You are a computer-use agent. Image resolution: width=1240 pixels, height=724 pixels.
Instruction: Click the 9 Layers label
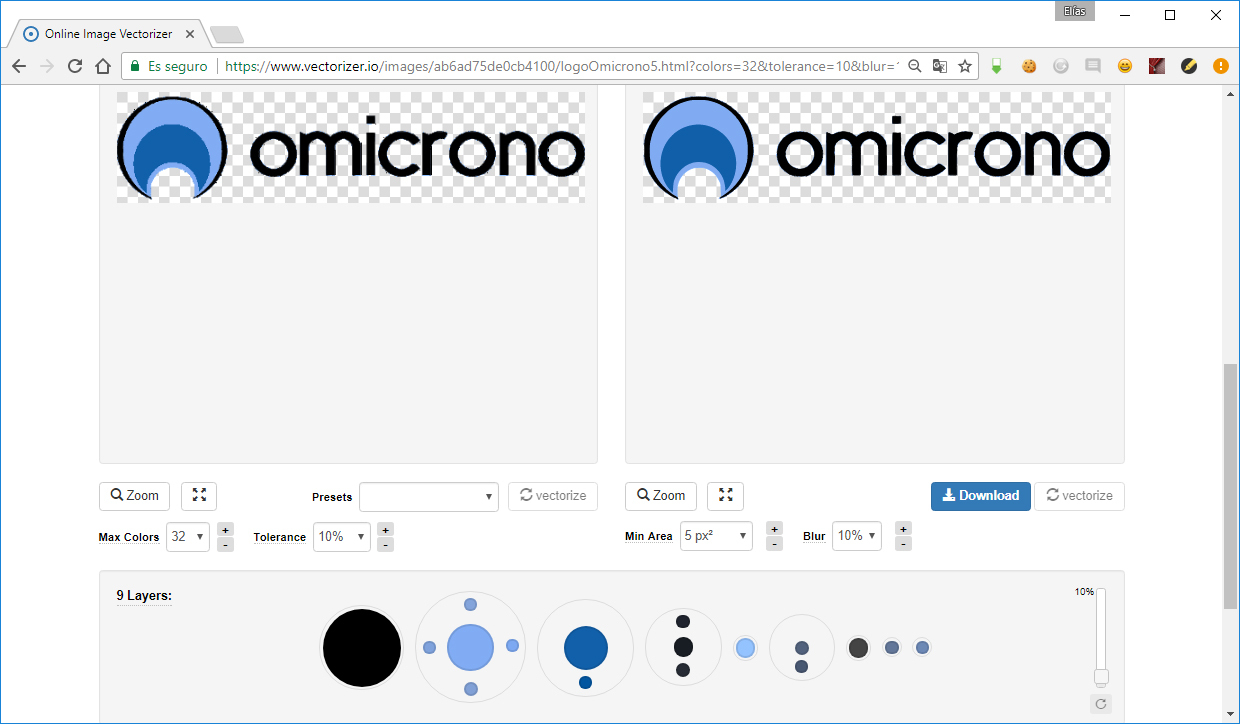(144, 596)
